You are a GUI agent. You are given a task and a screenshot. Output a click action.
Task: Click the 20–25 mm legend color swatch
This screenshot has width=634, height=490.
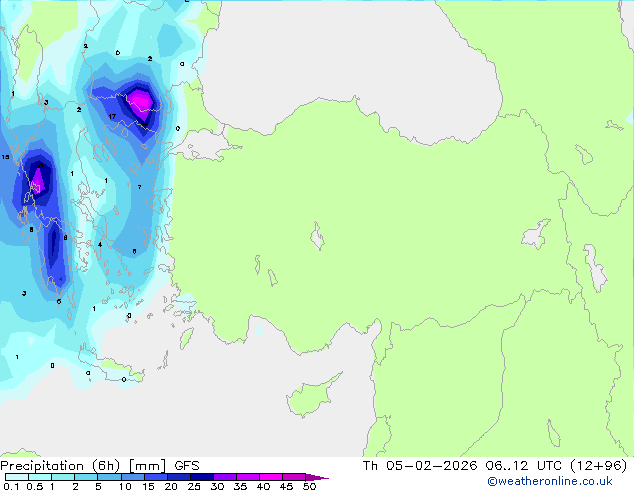point(178,477)
